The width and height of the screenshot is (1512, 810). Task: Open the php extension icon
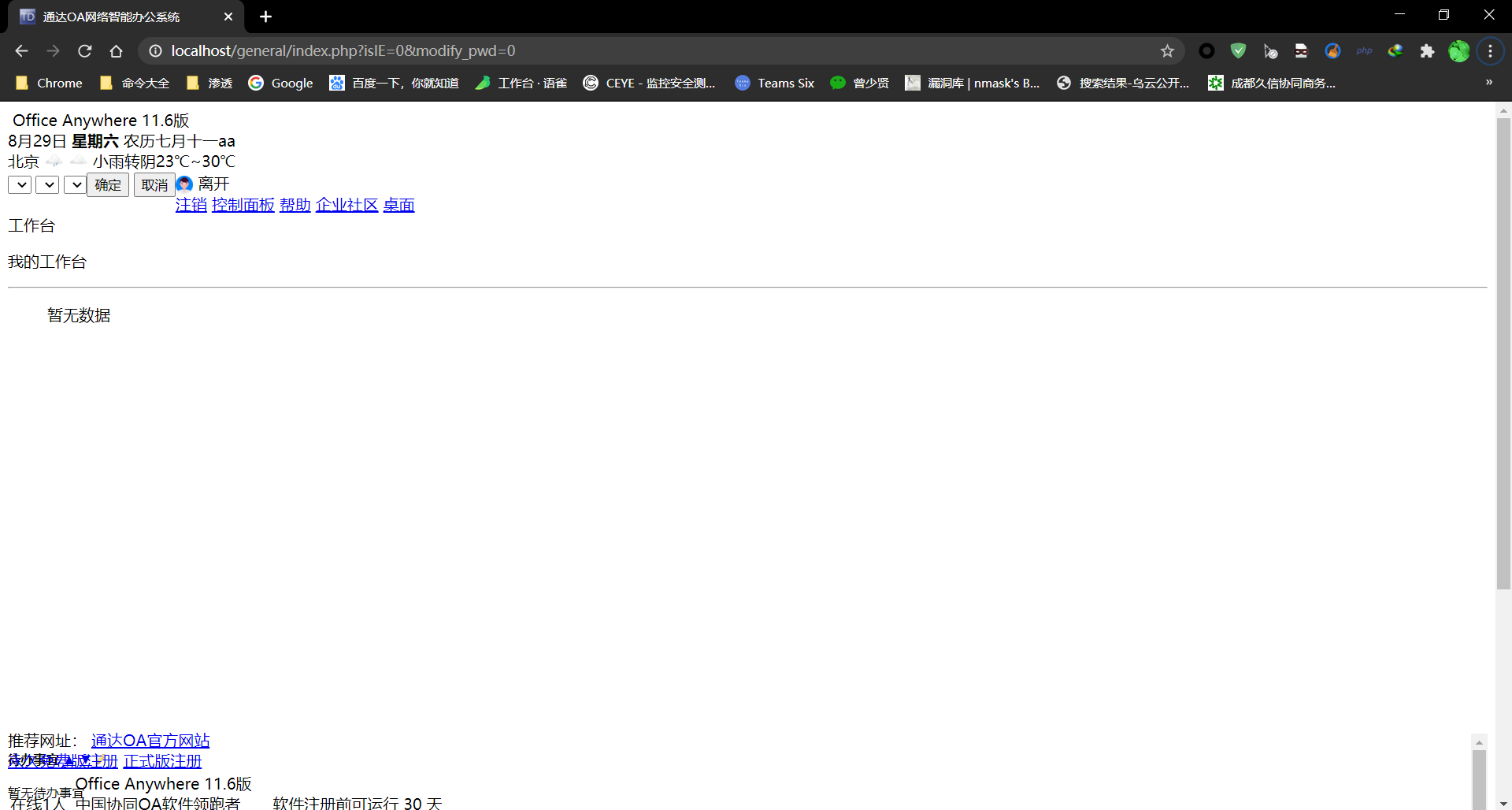pyautogui.click(x=1364, y=51)
